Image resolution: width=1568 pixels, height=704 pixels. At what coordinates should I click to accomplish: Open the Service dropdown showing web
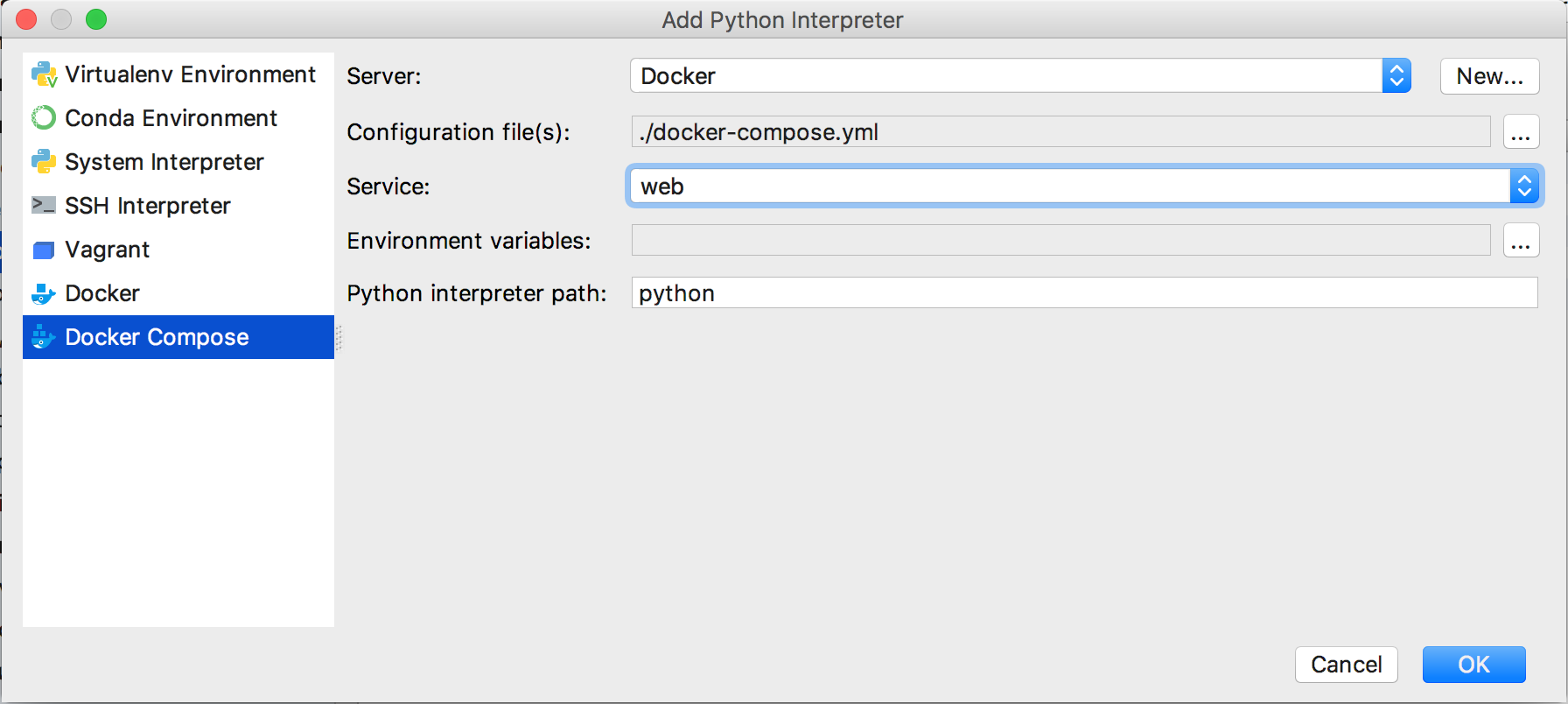coord(1084,186)
